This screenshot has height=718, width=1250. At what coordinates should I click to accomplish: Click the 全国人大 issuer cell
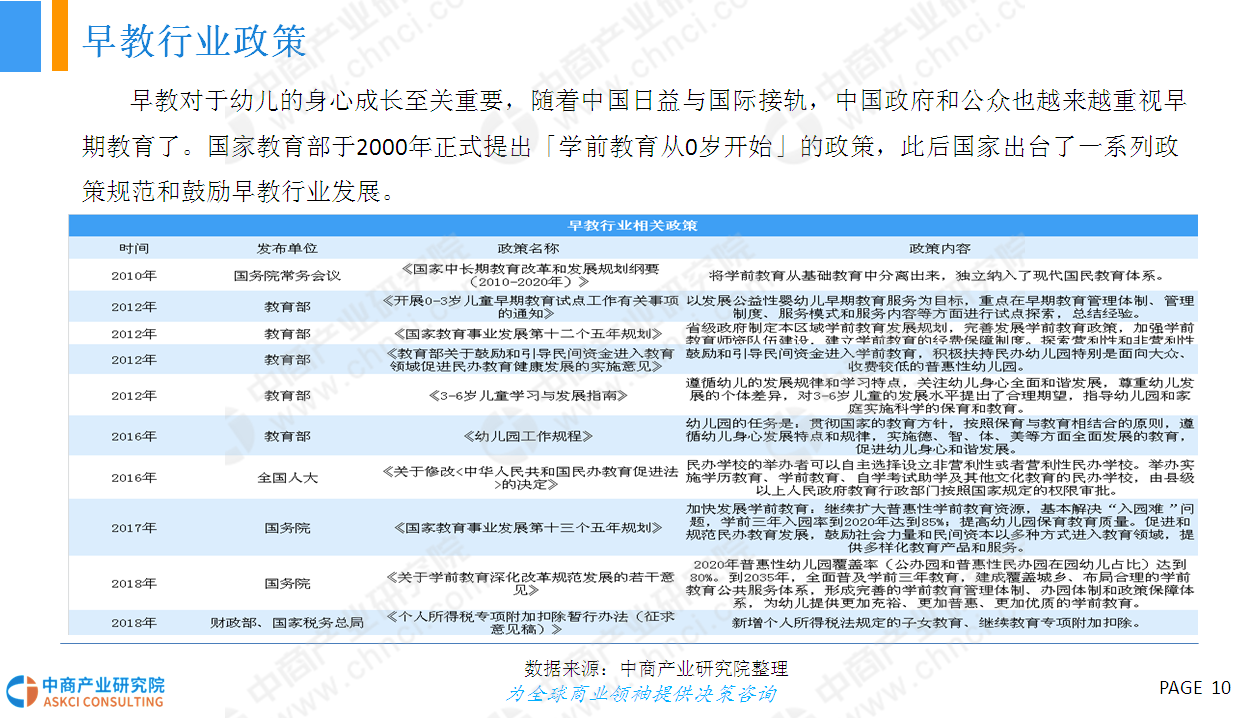tap(287, 477)
